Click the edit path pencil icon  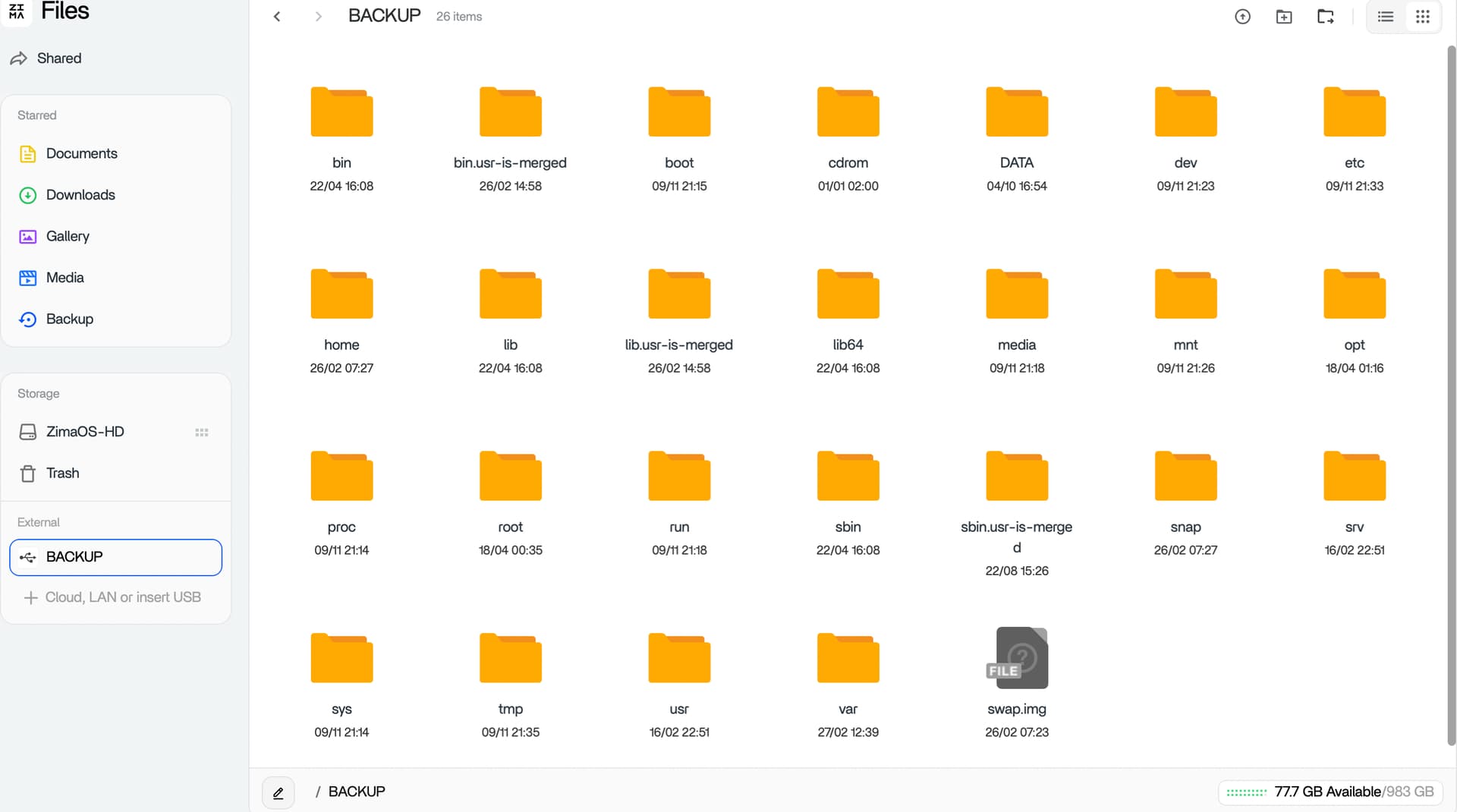click(x=278, y=793)
